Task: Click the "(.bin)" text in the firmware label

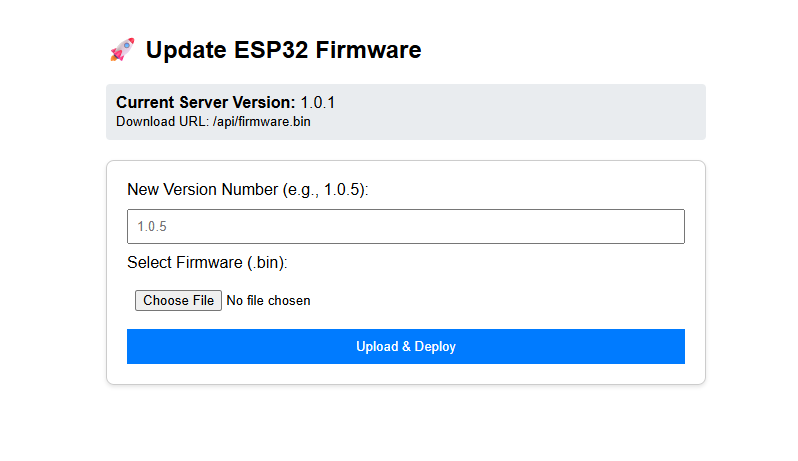Action: [267, 263]
